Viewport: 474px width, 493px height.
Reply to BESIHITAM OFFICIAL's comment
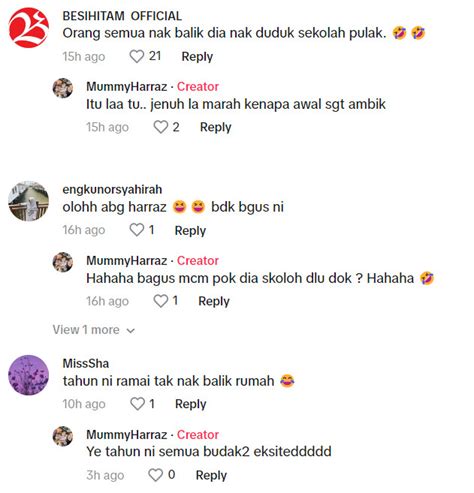[197, 57]
